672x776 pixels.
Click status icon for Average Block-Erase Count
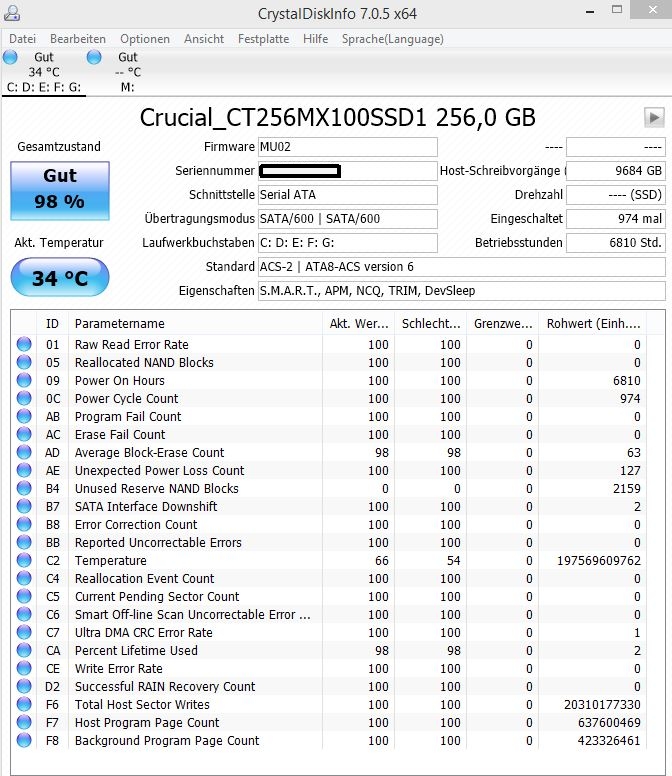(x=24, y=452)
